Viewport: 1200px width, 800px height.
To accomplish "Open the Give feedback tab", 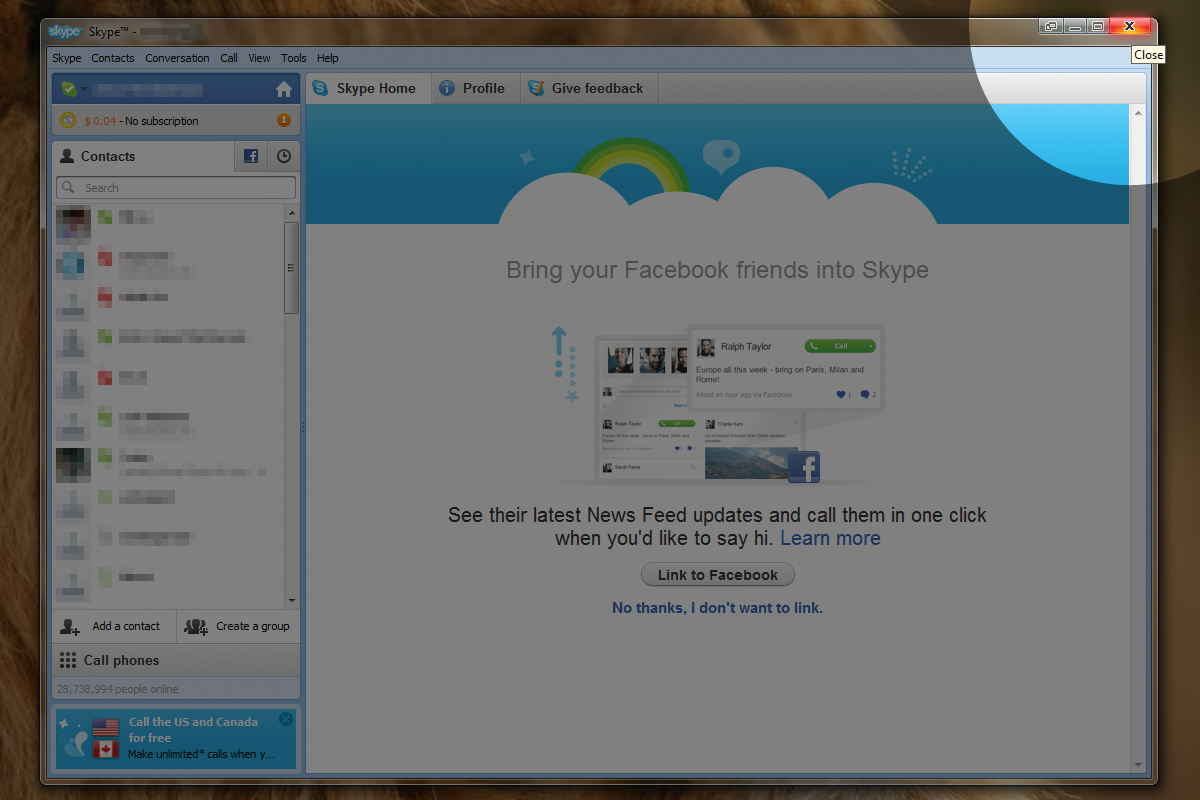I will [x=589, y=88].
